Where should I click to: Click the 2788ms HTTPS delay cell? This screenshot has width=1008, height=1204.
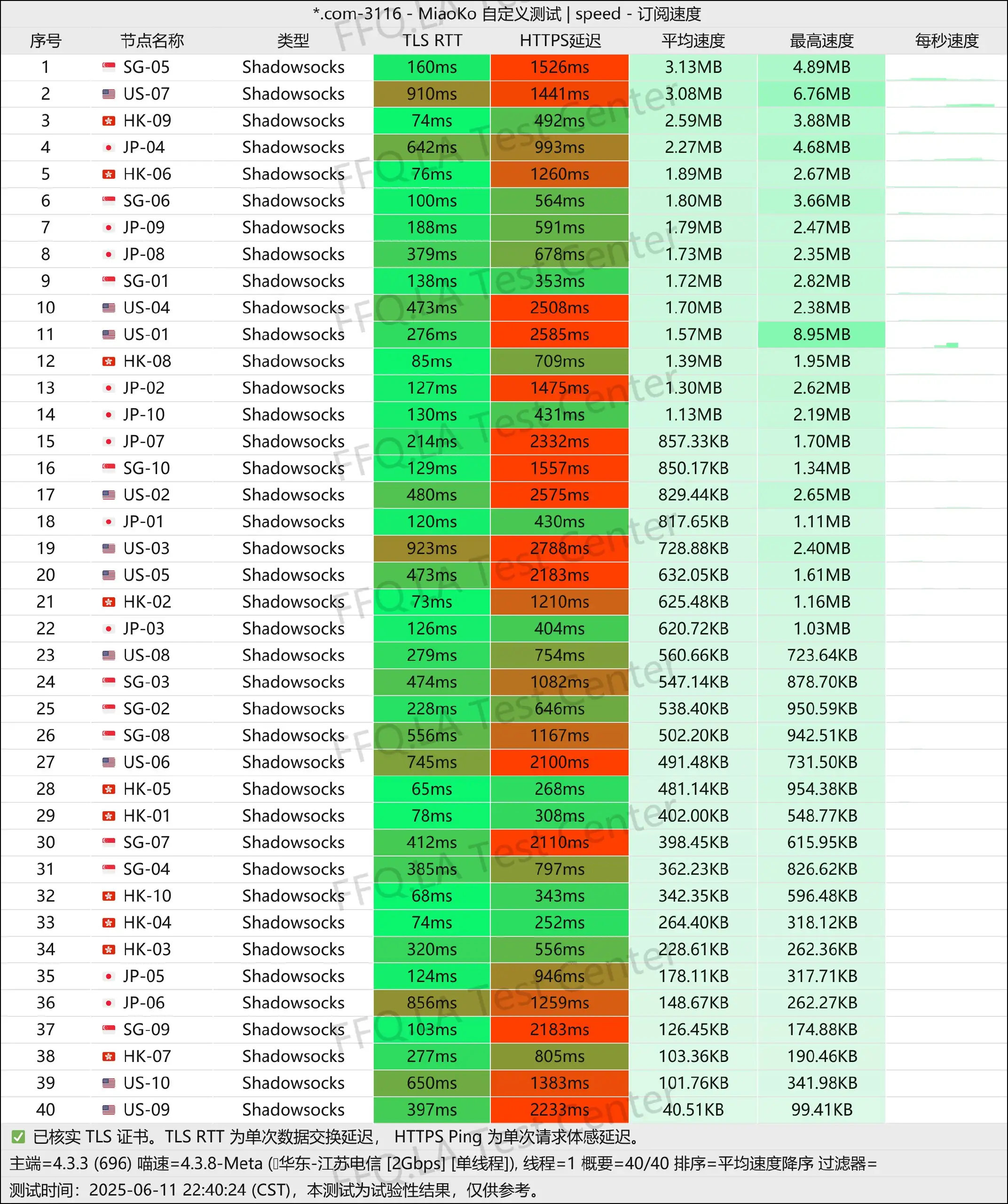tap(560, 548)
